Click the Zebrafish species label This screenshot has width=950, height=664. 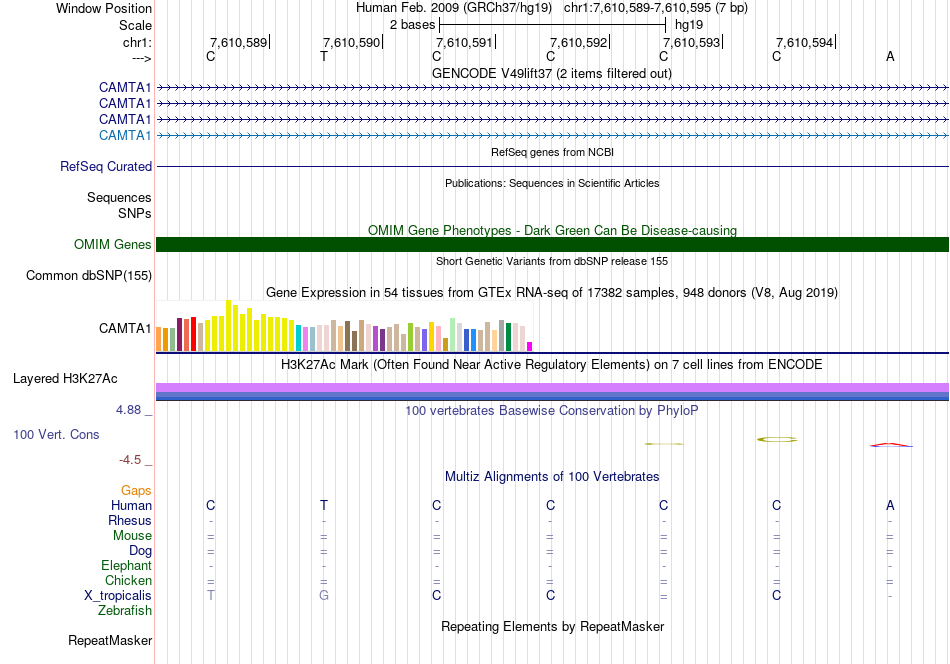pyautogui.click(x=125, y=610)
